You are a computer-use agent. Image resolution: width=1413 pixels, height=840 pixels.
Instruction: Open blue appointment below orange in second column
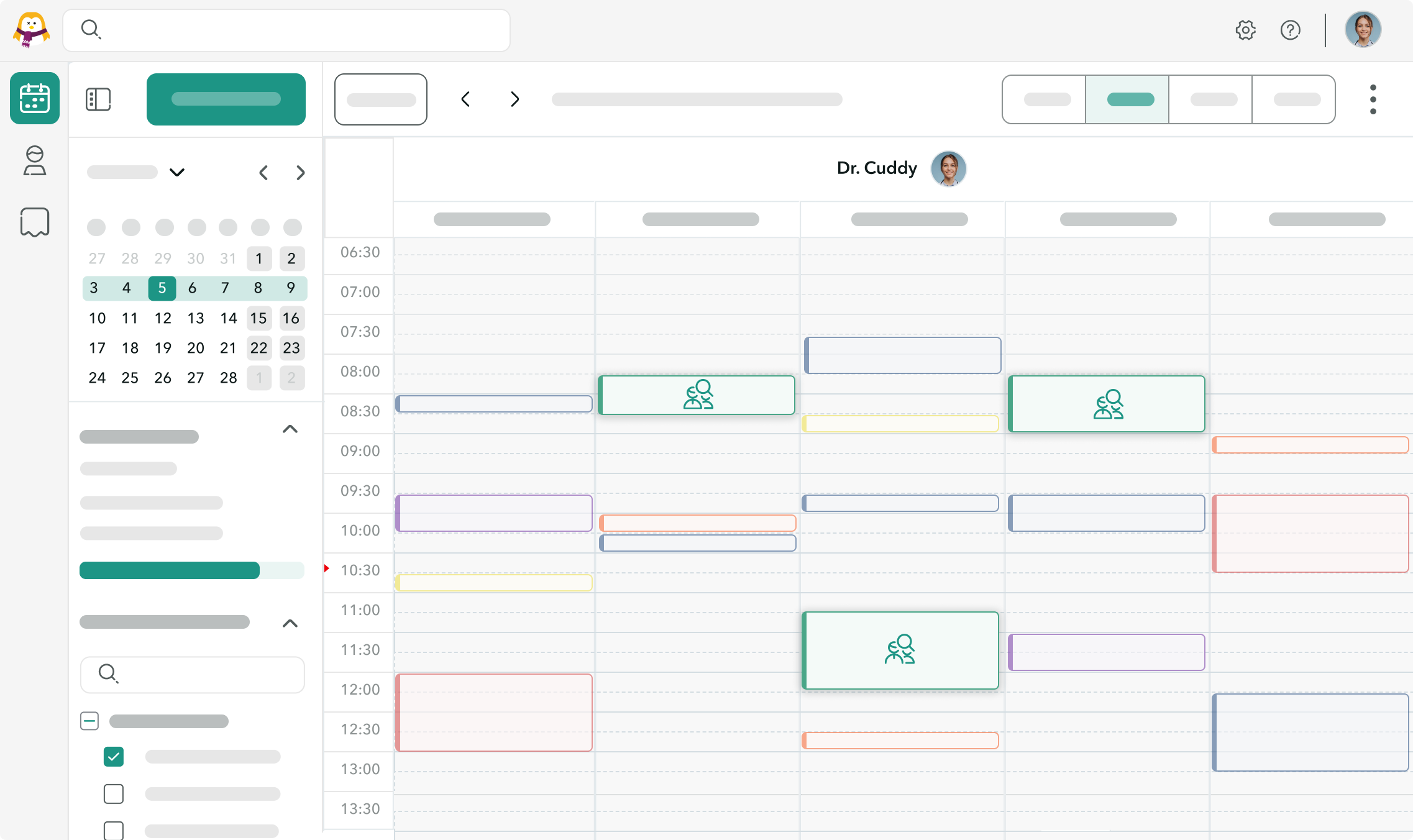click(698, 543)
